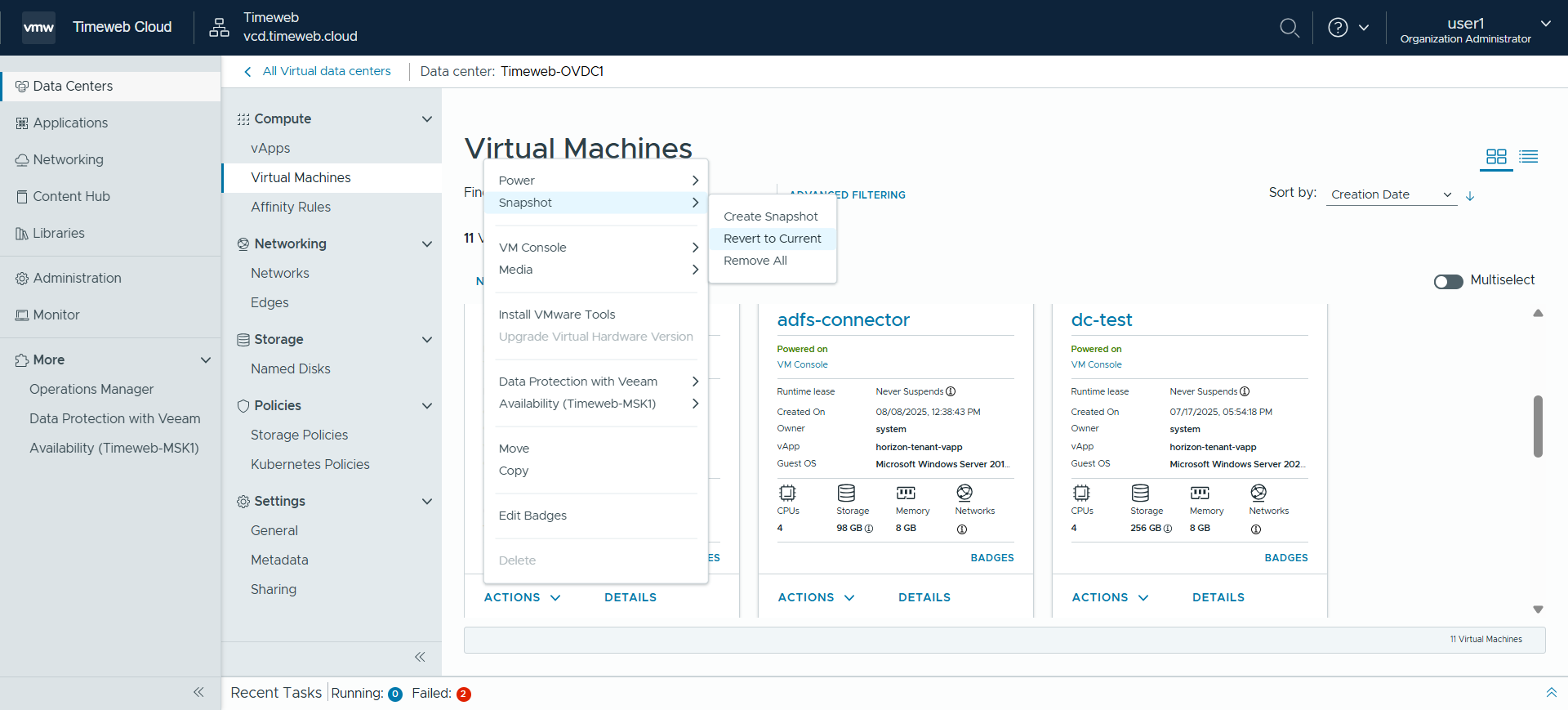
Task: Click the Storage icon on adfs-connector card
Action: (x=846, y=493)
